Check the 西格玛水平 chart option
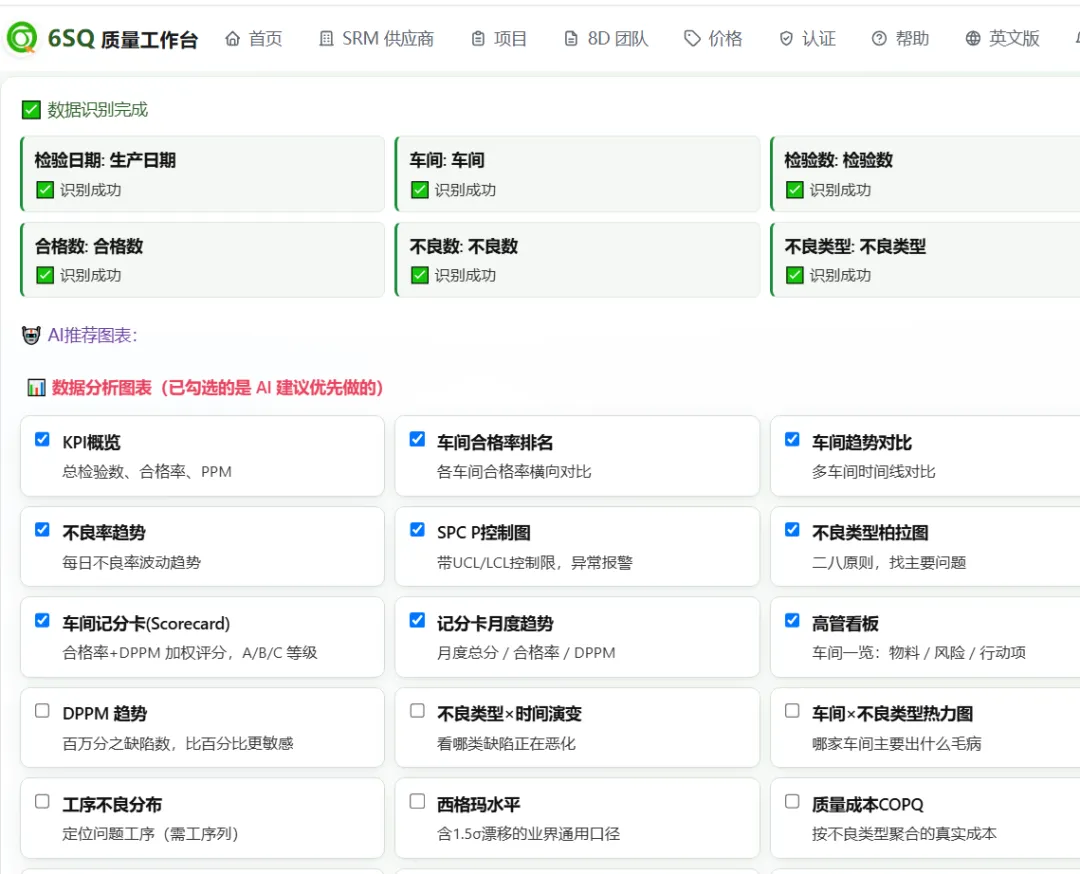This screenshot has height=874, width=1080. (x=417, y=801)
